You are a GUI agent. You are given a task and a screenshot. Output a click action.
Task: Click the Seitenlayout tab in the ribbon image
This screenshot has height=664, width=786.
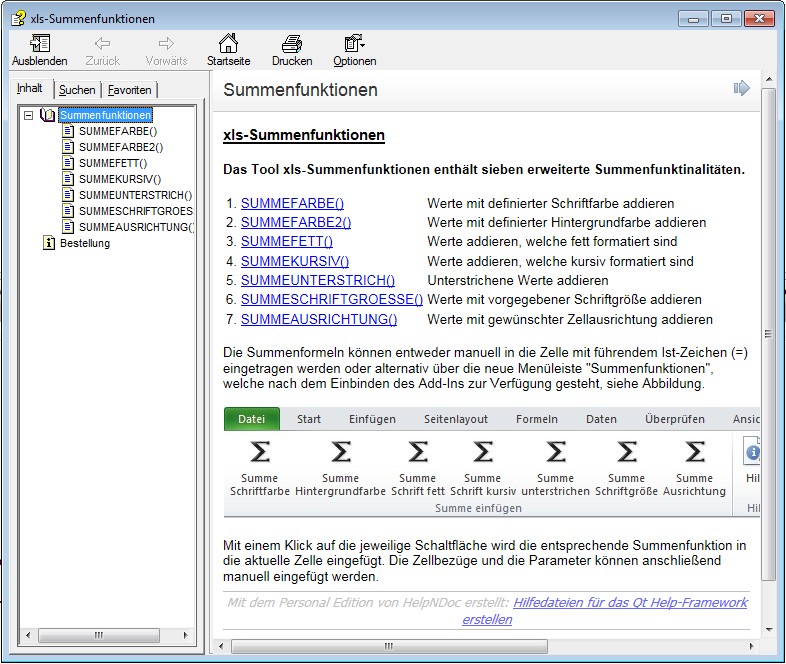(x=456, y=419)
